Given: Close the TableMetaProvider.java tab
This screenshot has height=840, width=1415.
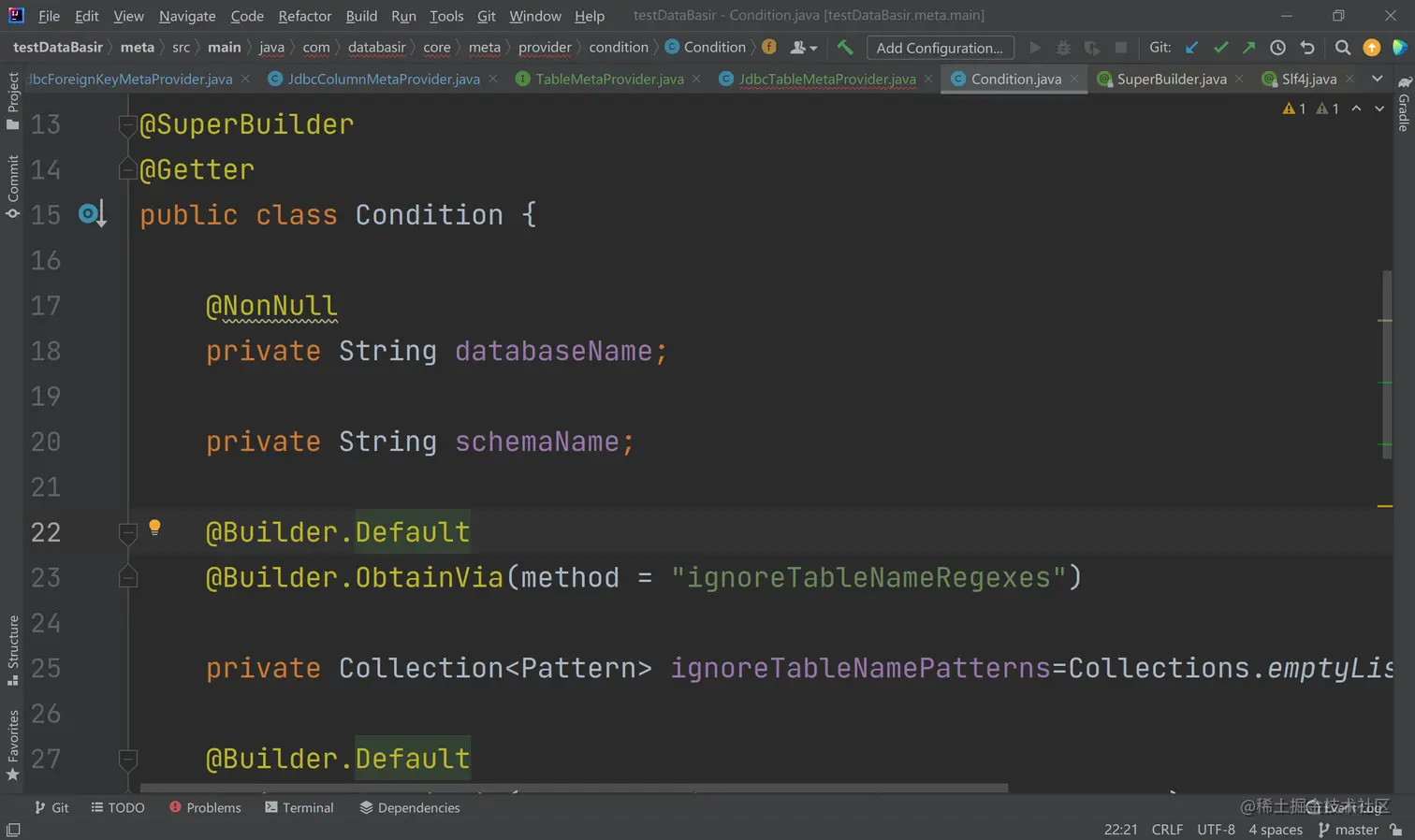Looking at the screenshot, I should (x=696, y=79).
